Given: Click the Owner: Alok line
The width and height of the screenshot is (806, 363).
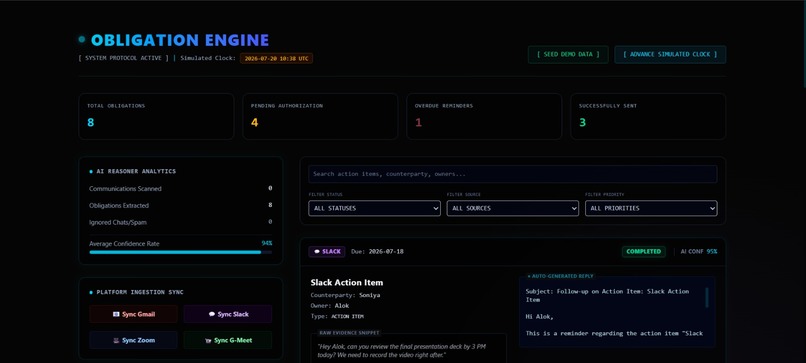Looking at the screenshot, I should [329, 305].
